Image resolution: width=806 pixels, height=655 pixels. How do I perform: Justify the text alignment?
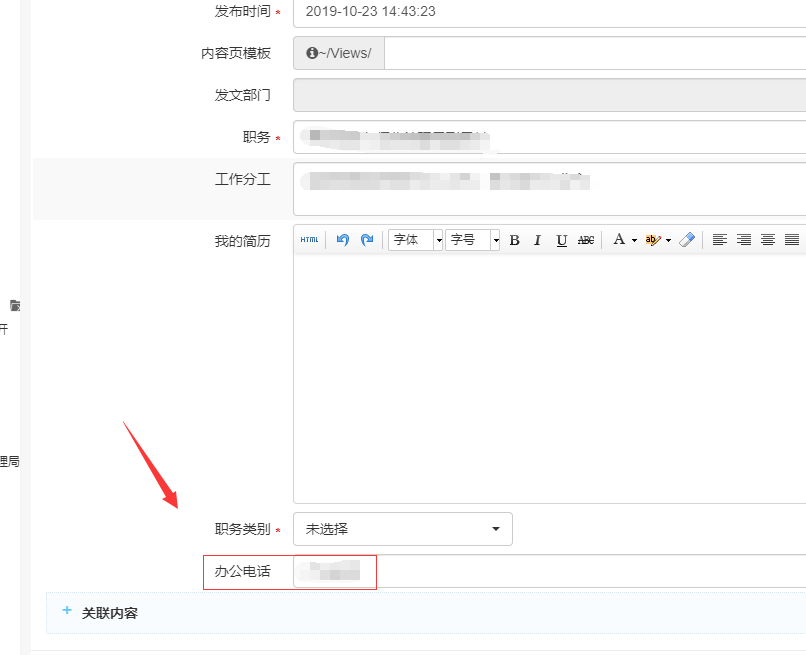[792, 240]
